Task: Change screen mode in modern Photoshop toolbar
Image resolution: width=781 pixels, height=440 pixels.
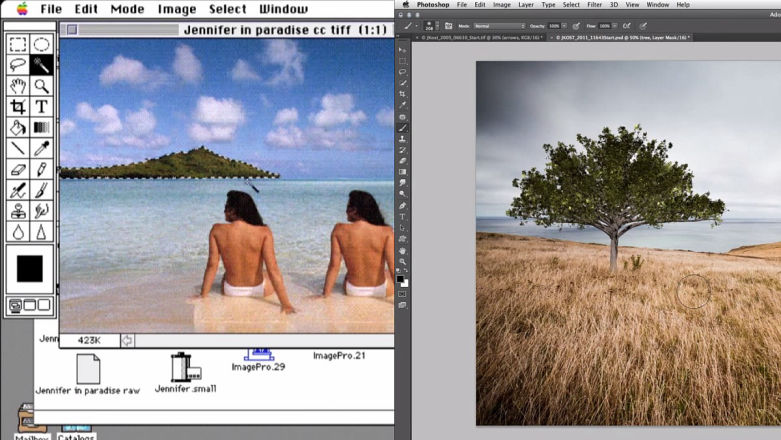Action: pos(402,305)
